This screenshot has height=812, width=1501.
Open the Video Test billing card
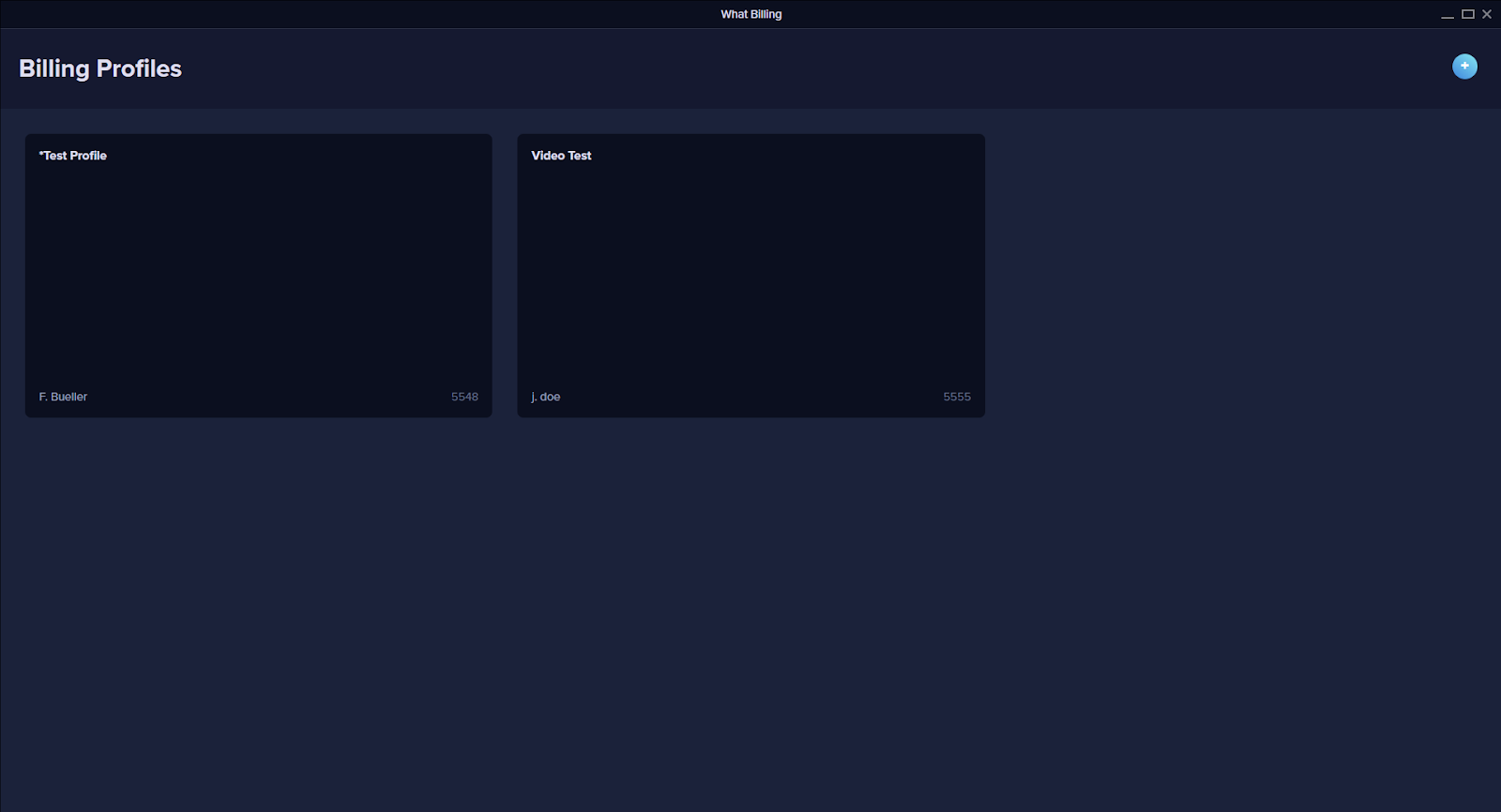click(x=750, y=276)
